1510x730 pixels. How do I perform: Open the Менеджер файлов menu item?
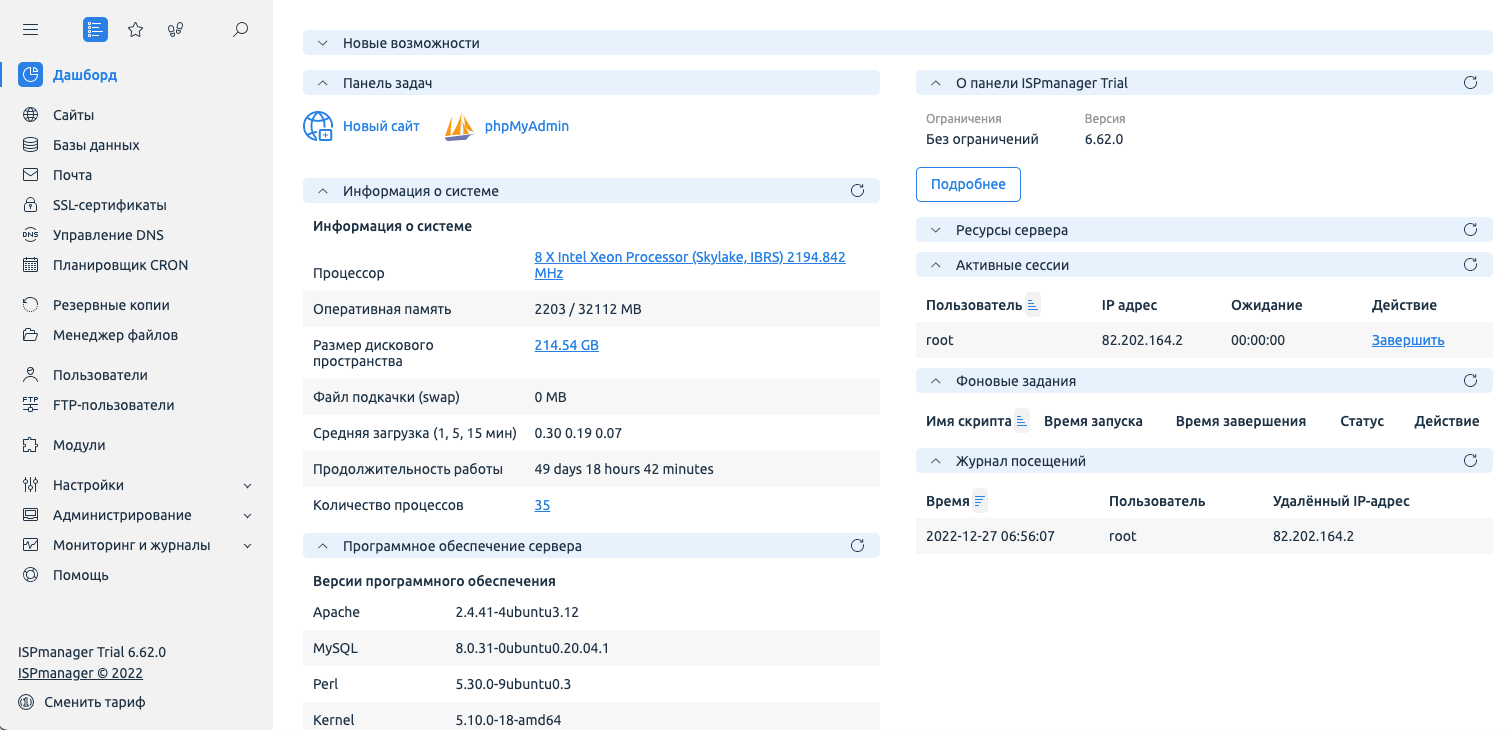tap(115, 335)
